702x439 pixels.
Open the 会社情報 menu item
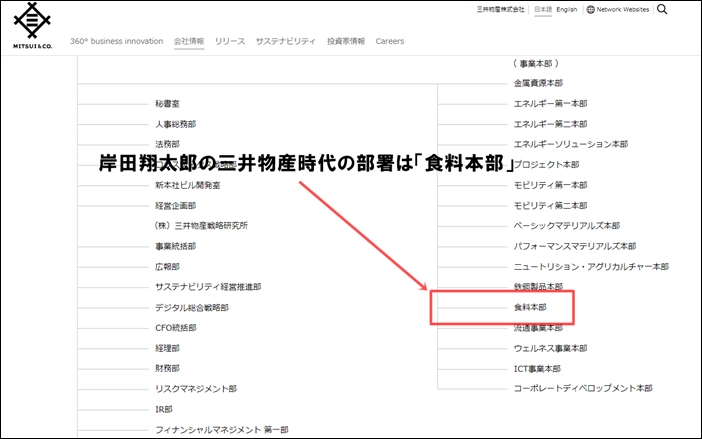[x=189, y=41]
